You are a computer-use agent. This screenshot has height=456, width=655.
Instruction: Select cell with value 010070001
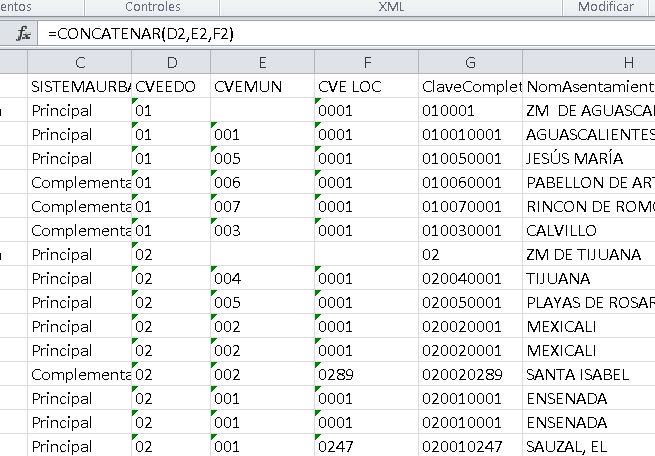tap(470, 206)
